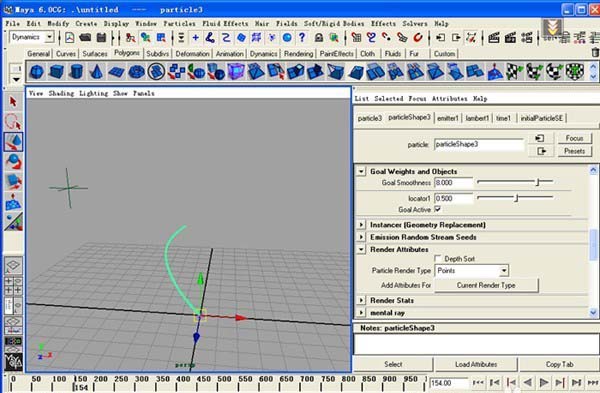Create a polygon cube from shelf
This screenshot has height=393, width=600.
point(56,72)
